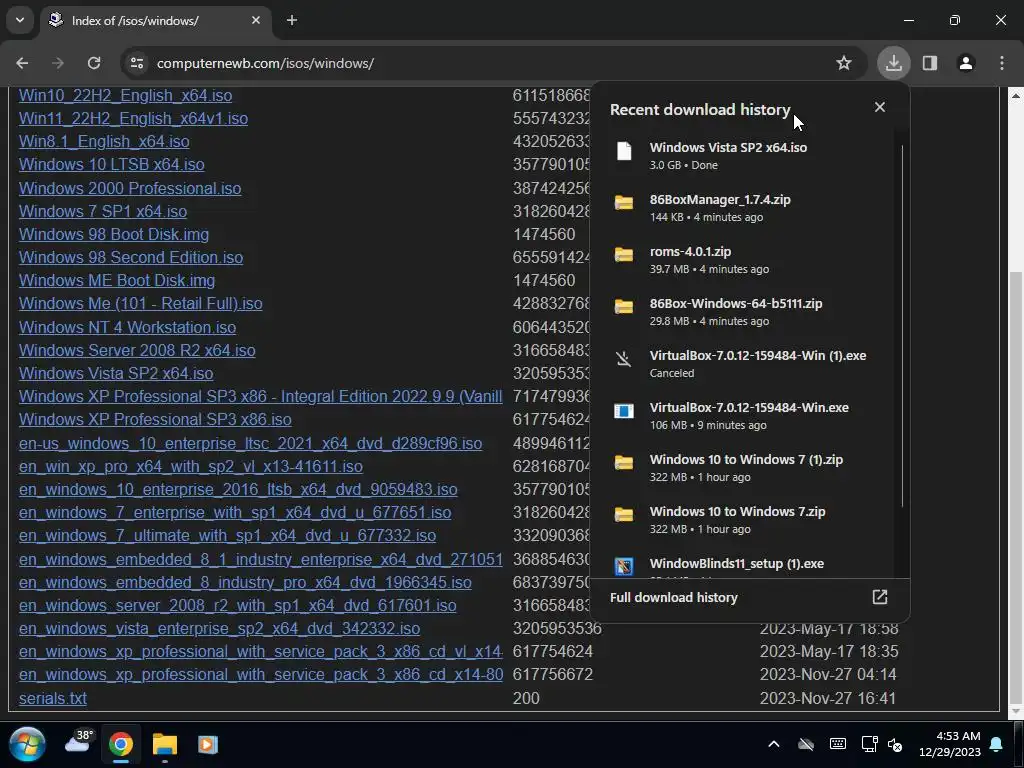
Task: Open Windows 98 Second Edition.iso link
Action: [131, 257]
